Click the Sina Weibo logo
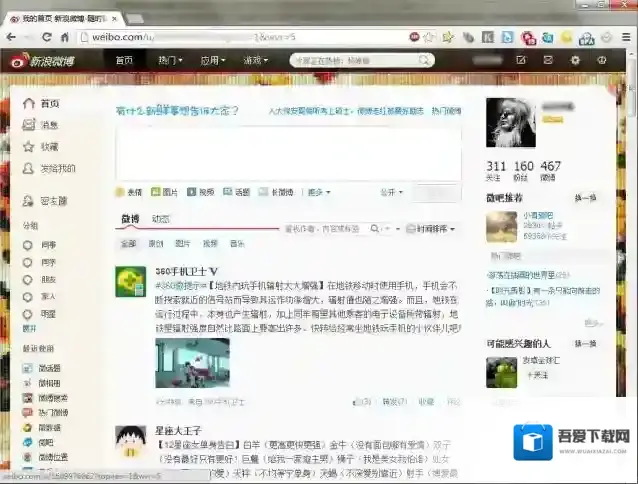Screen dimensions: 638x484 43,61
